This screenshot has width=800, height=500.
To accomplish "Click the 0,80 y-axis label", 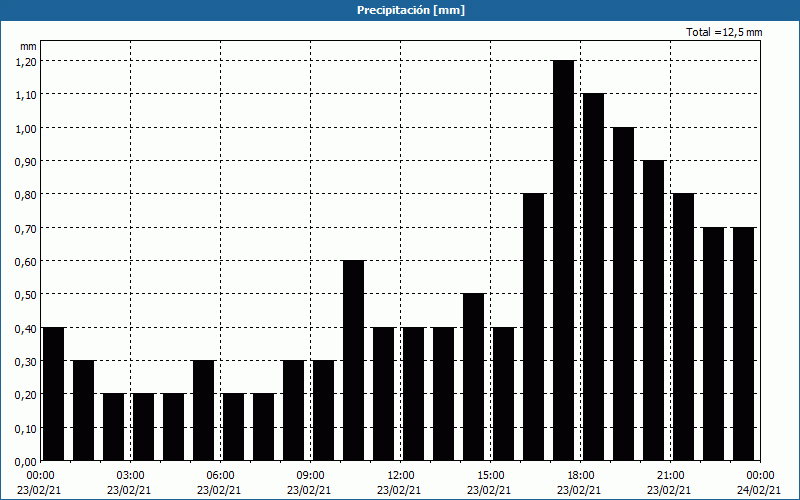I will pyautogui.click(x=28, y=194).
